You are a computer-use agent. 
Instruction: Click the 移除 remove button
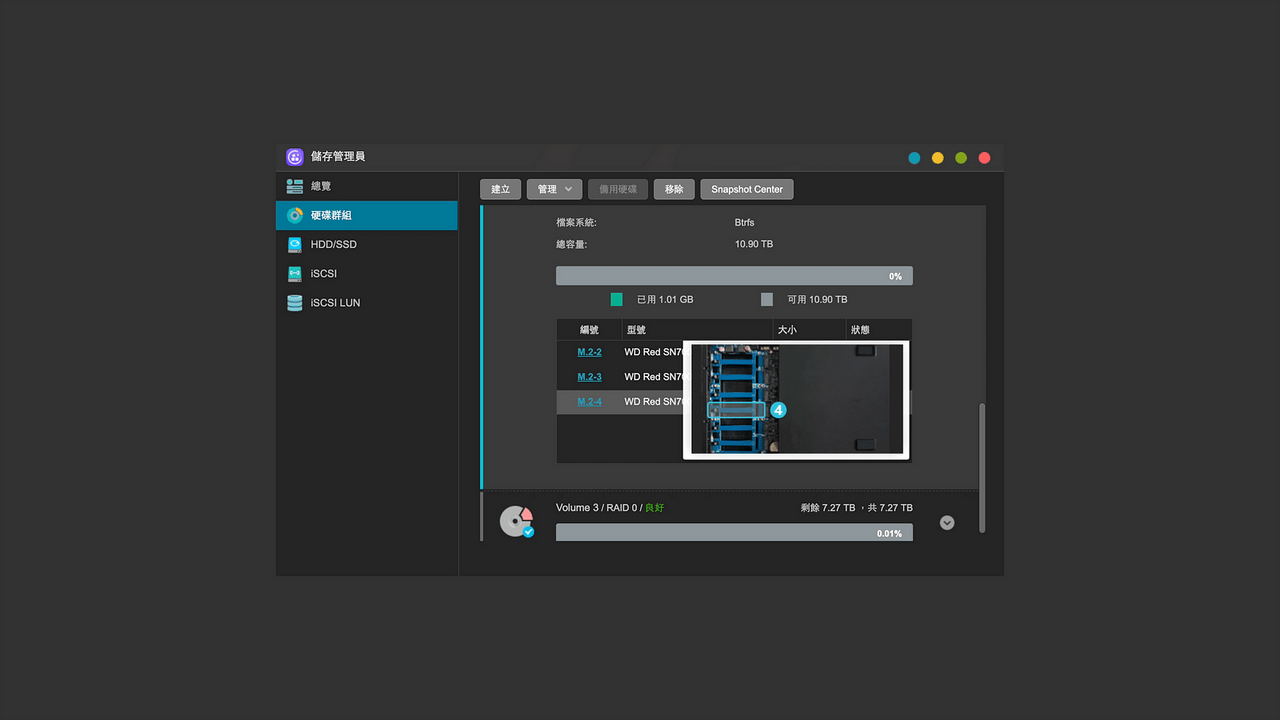tap(674, 189)
